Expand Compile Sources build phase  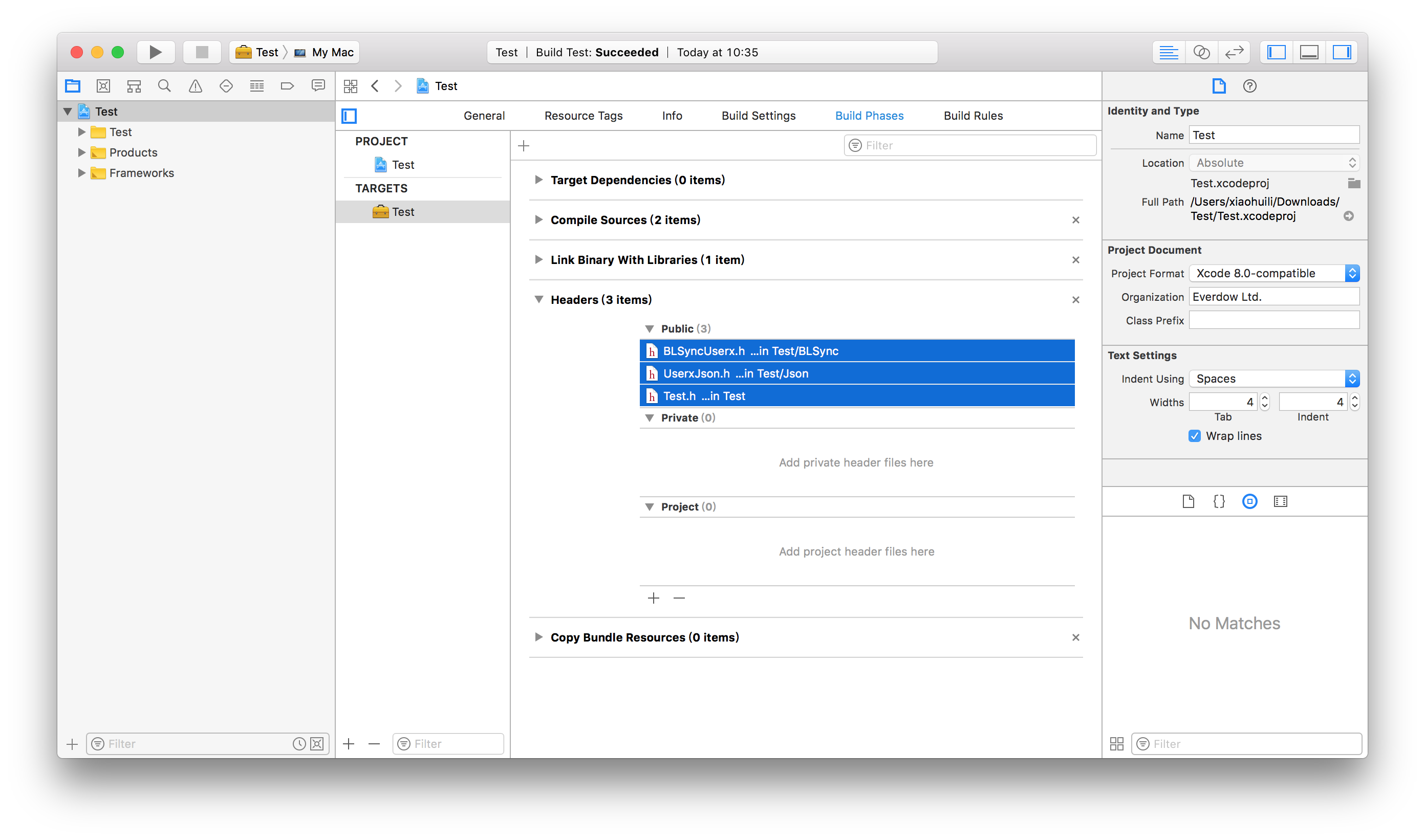tap(538, 219)
